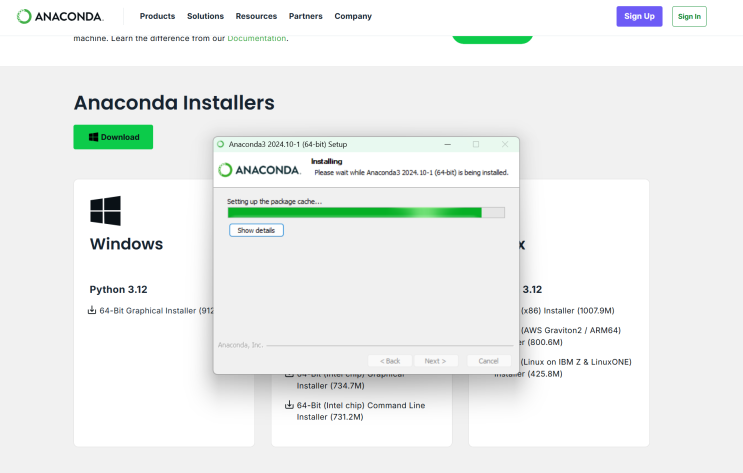This screenshot has width=743, height=473.
Task: Maximize the Anaconda3 Setup window
Action: click(x=476, y=144)
